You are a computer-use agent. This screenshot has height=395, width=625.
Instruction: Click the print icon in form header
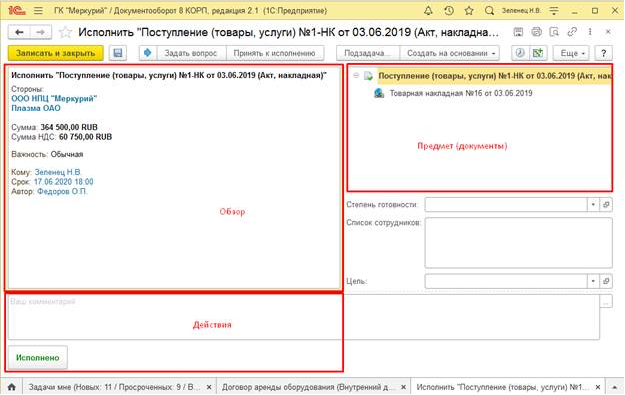(x=537, y=32)
